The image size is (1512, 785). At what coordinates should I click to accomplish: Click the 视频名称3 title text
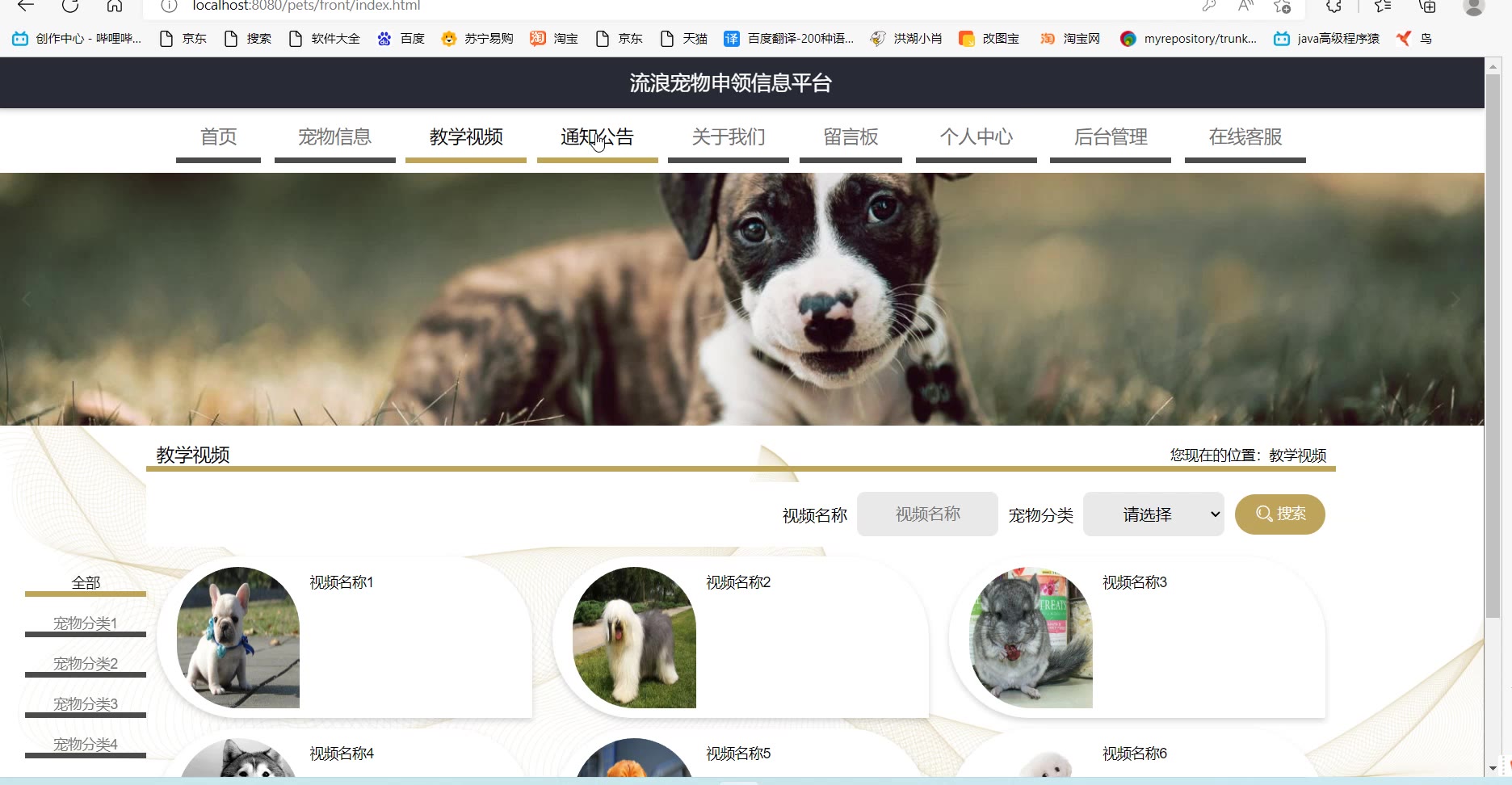point(1135,582)
